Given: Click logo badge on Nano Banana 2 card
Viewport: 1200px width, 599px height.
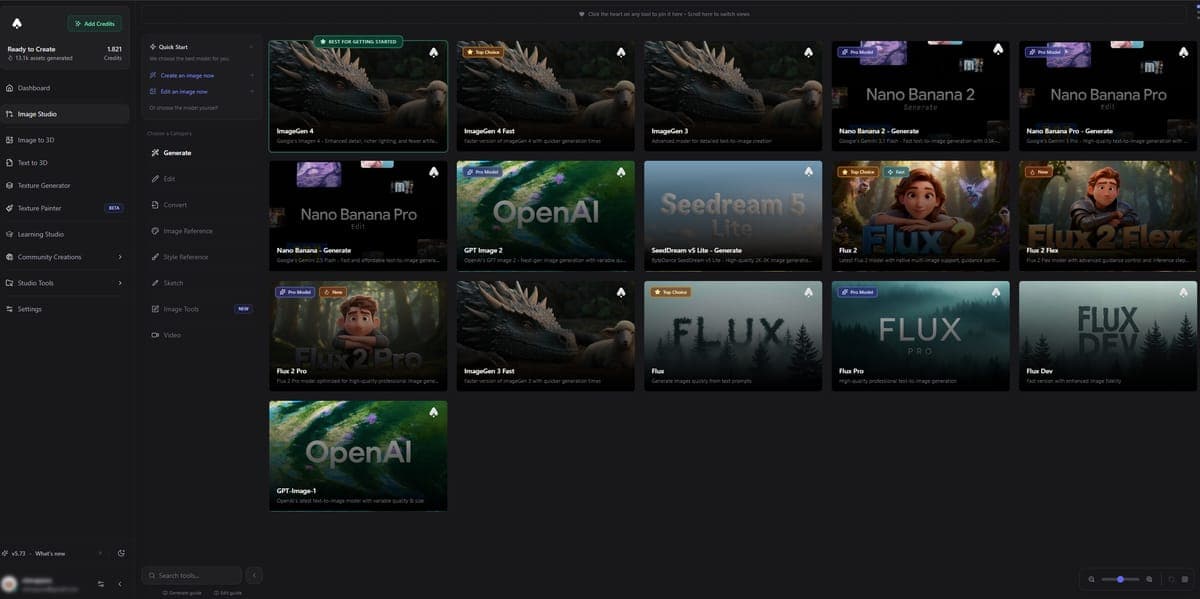Looking at the screenshot, I should click(x=997, y=50).
